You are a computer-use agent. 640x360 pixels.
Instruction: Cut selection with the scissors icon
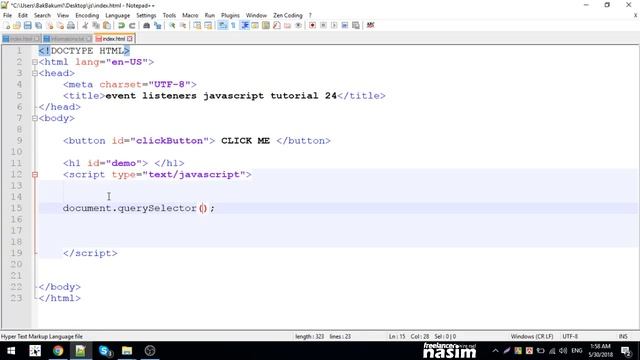85,25
